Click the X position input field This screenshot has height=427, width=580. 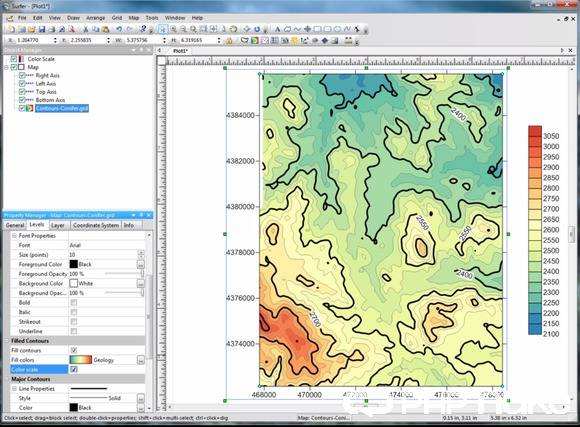(x=34, y=40)
